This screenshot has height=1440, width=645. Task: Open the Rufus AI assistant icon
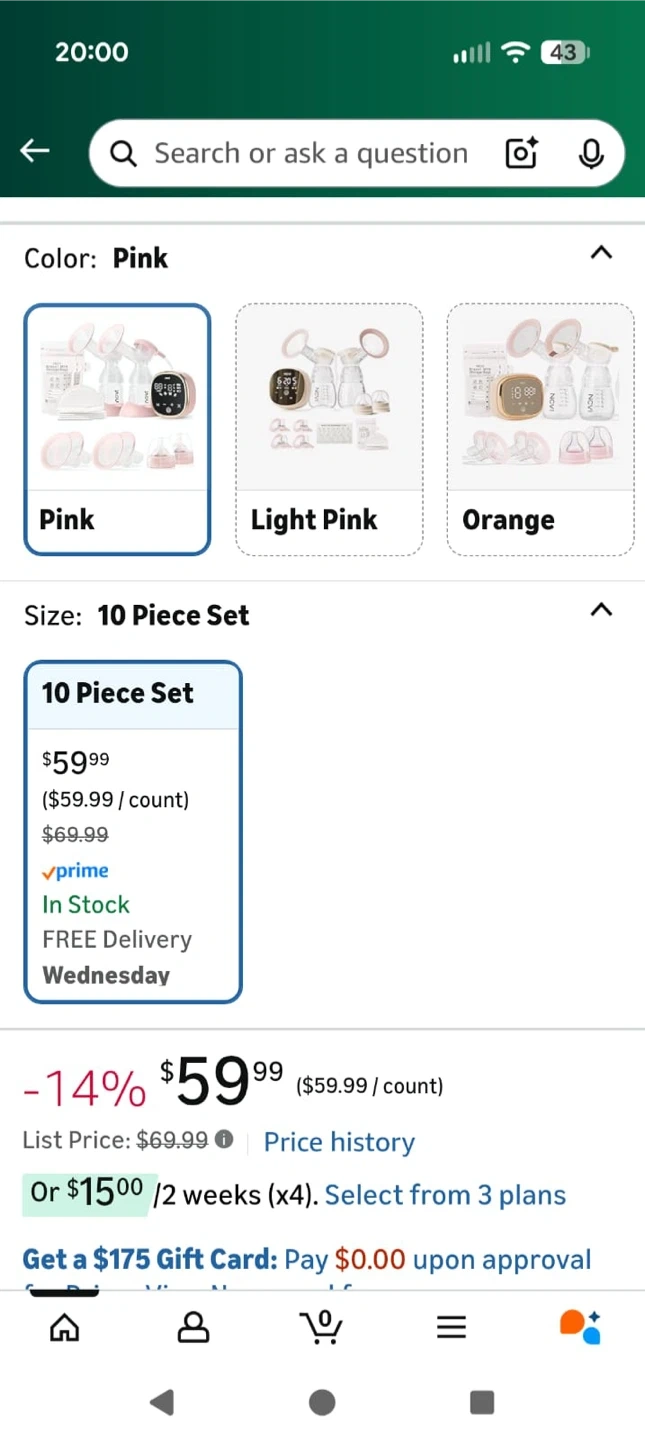[x=580, y=1326]
